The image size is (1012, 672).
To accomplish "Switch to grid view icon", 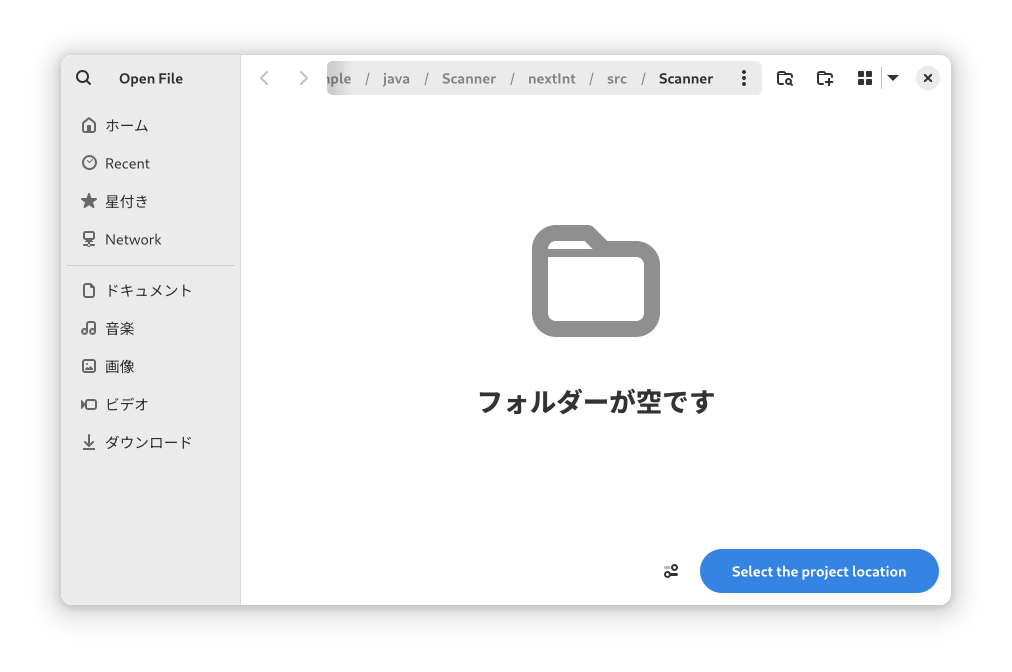I will pyautogui.click(x=865, y=78).
